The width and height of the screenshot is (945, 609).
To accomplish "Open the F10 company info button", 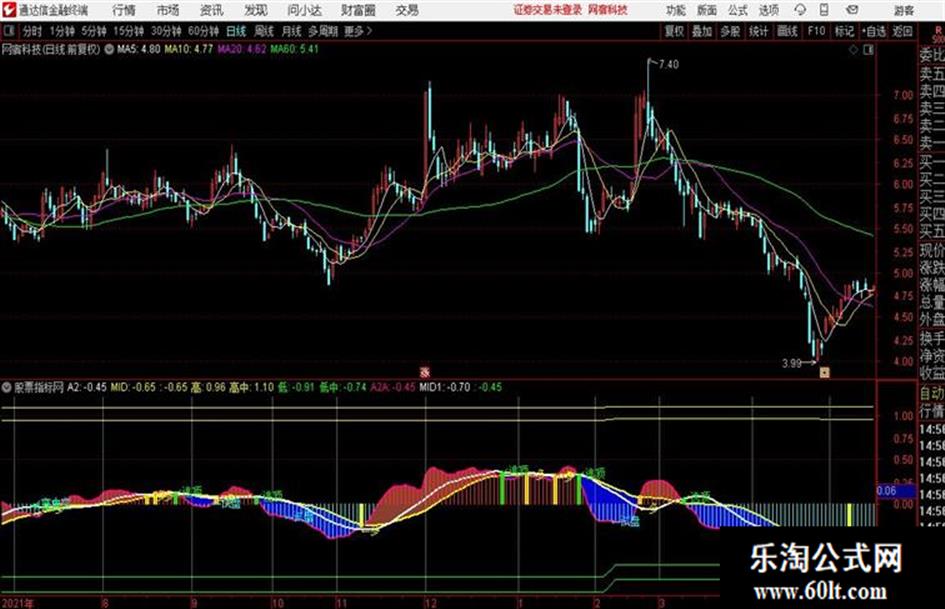I will point(816,31).
